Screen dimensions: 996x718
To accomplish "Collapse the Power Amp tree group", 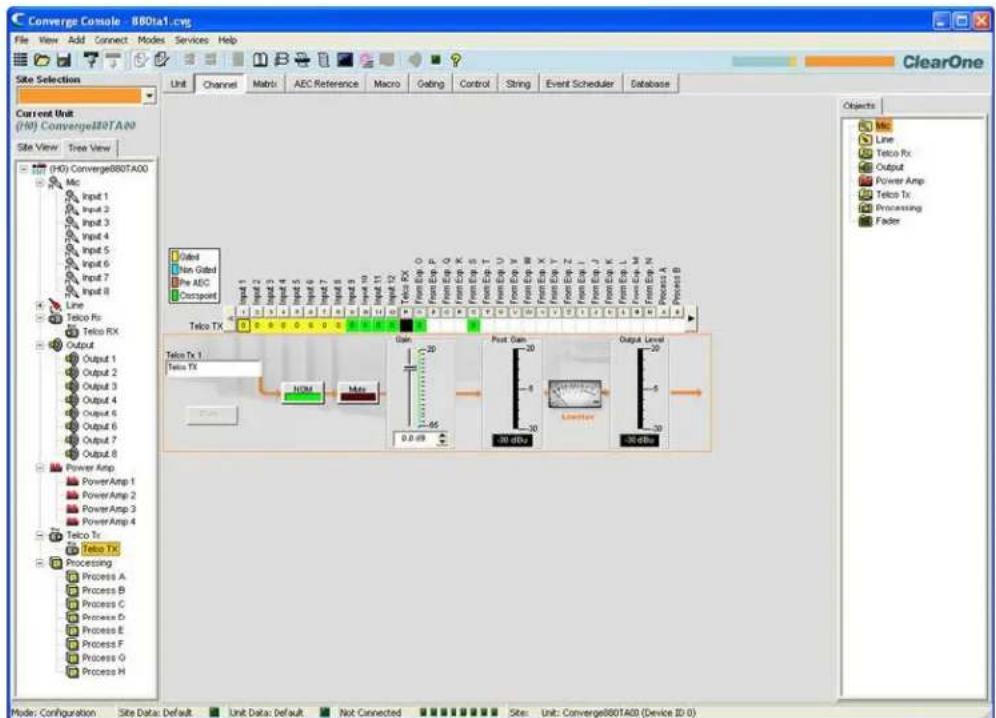I will click(x=40, y=468).
